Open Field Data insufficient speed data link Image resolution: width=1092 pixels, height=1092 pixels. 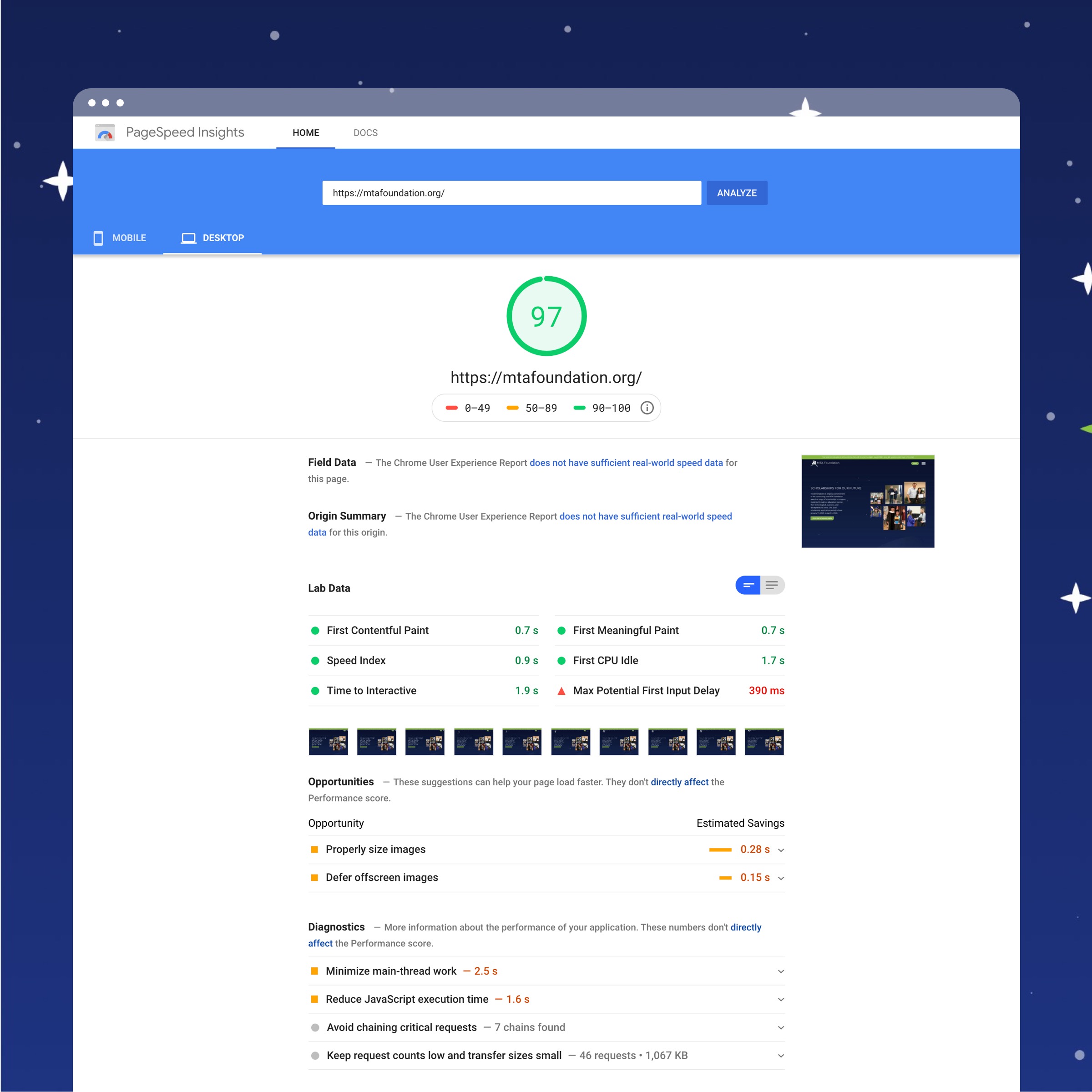pos(626,463)
